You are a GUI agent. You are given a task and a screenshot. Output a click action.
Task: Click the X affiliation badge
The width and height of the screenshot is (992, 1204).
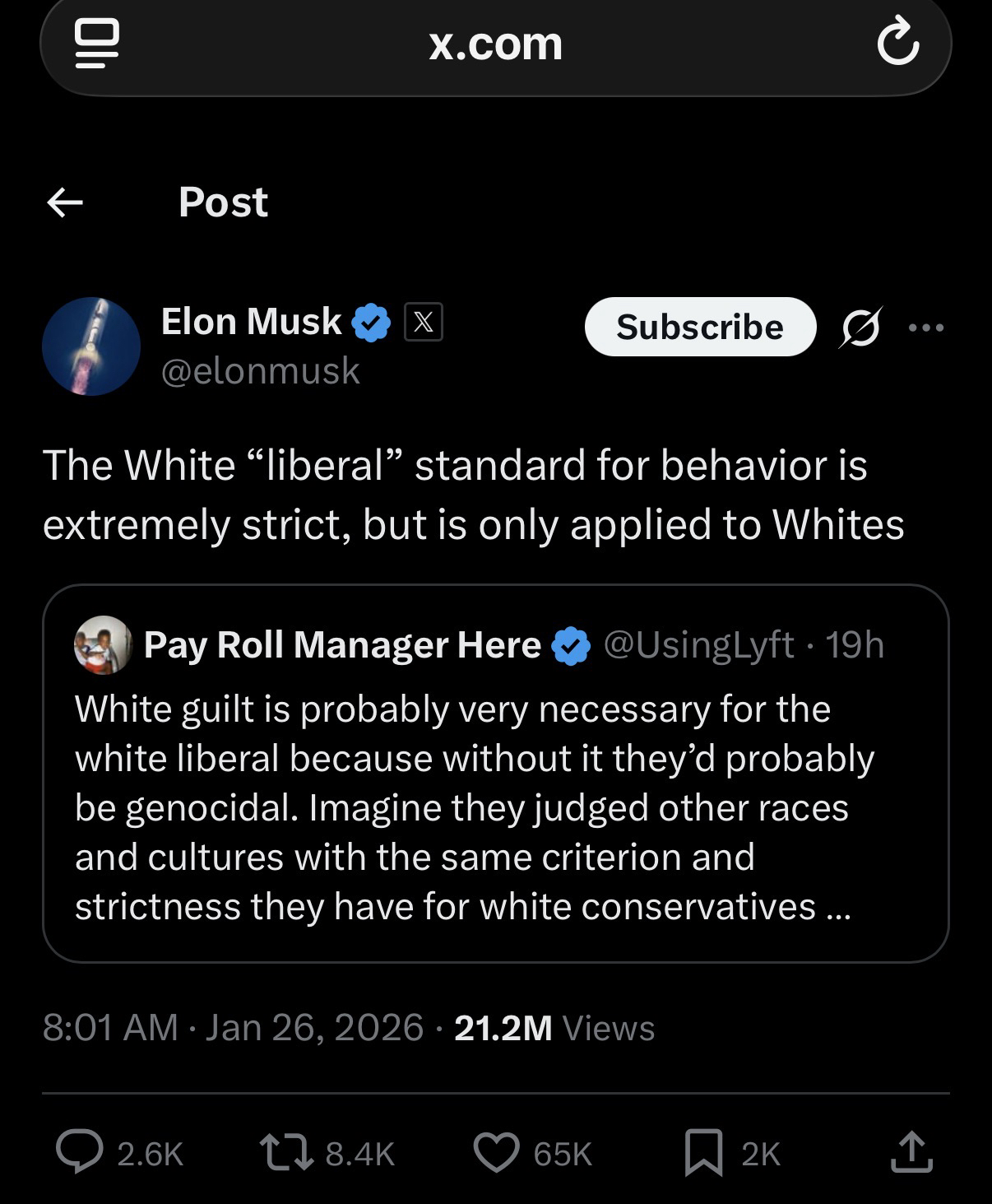424,322
